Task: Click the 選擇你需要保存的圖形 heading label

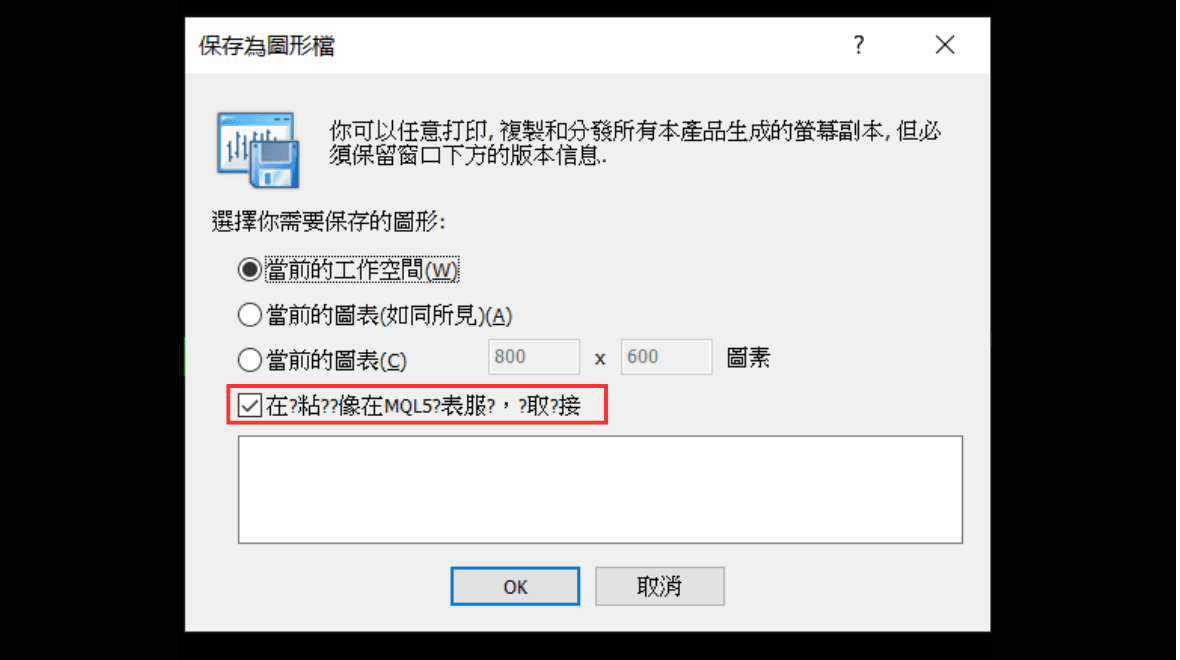Action: coord(329,222)
